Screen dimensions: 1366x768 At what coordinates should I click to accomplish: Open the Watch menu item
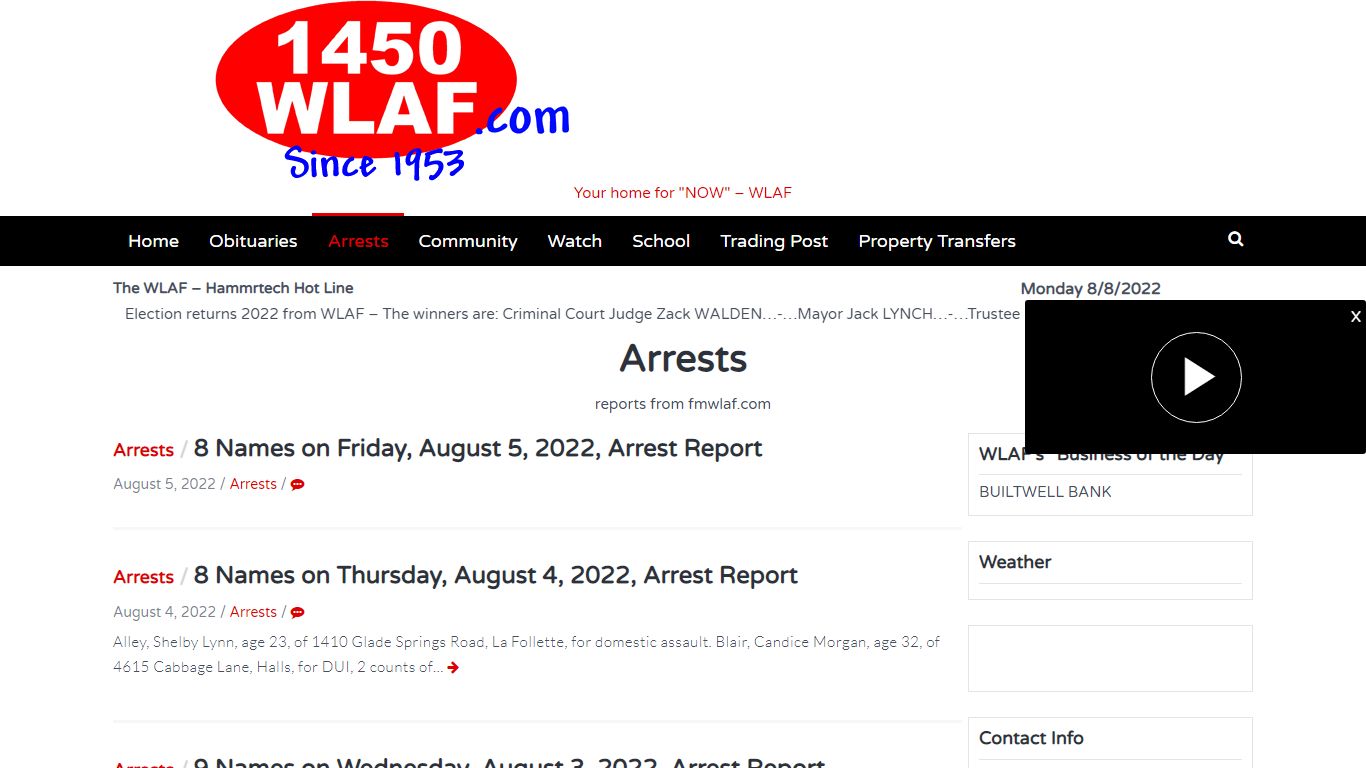tap(575, 241)
